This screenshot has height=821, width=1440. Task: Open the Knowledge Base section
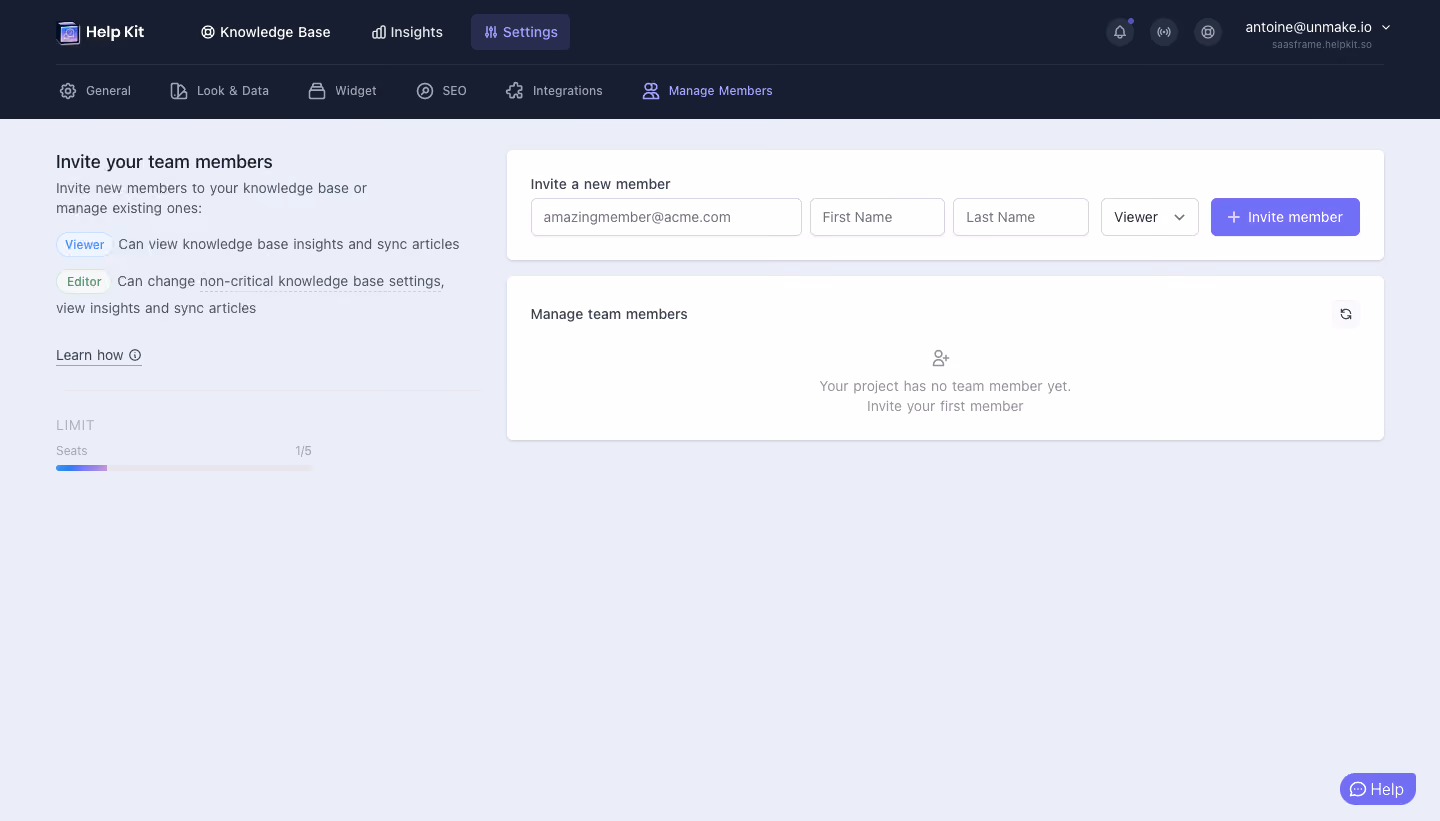pyautogui.click(x=265, y=32)
